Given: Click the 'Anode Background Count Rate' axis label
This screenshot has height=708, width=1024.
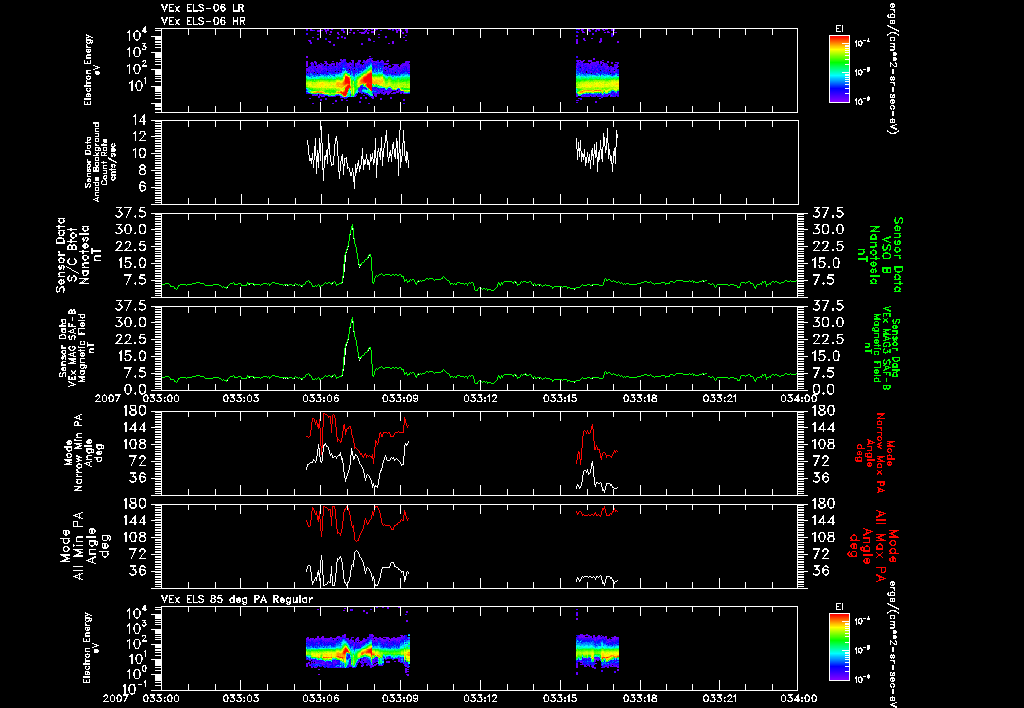Looking at the screenshot, I should pos(101,162).
